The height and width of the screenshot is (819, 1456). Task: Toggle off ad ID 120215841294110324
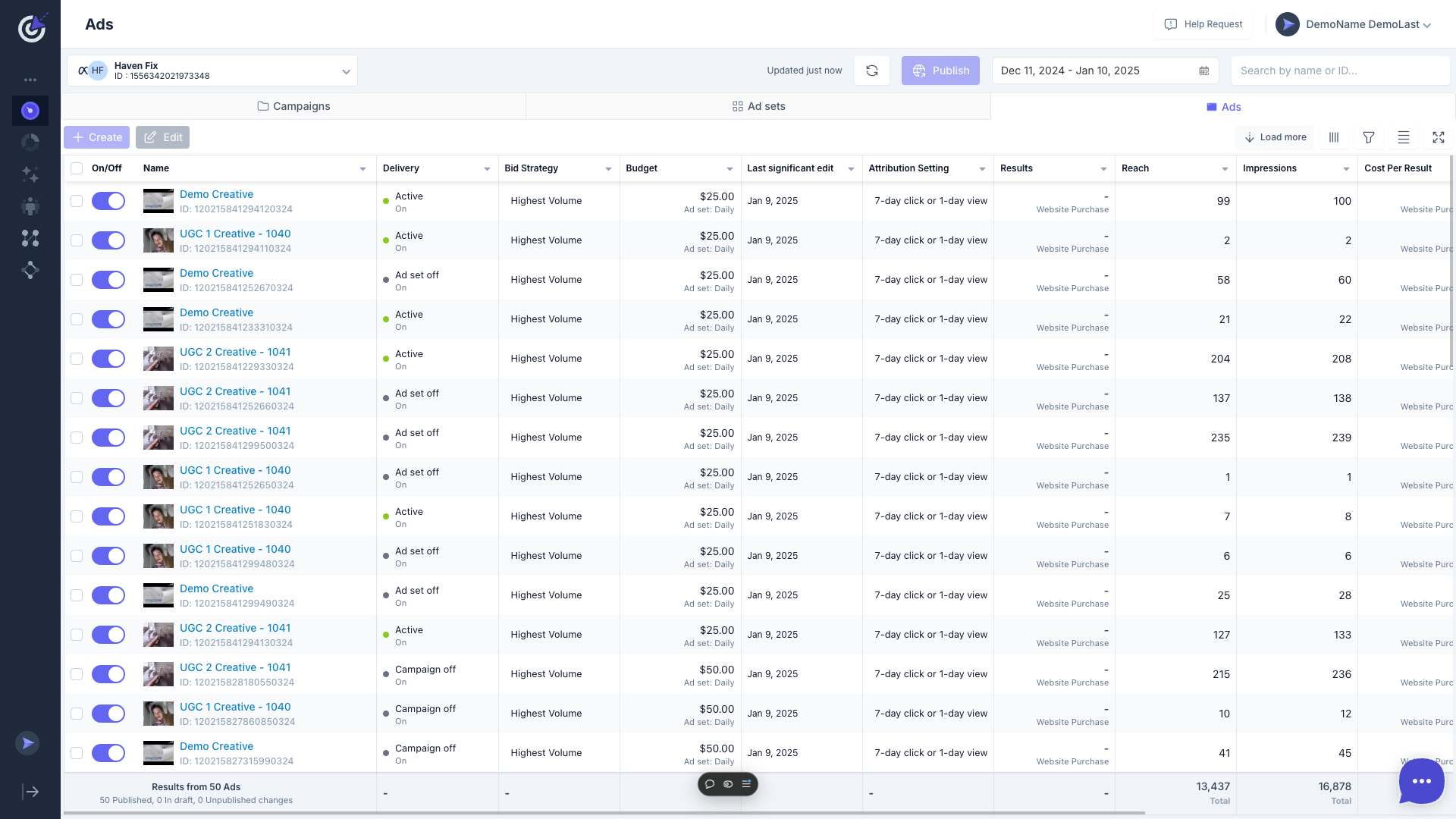click(108, 240)
